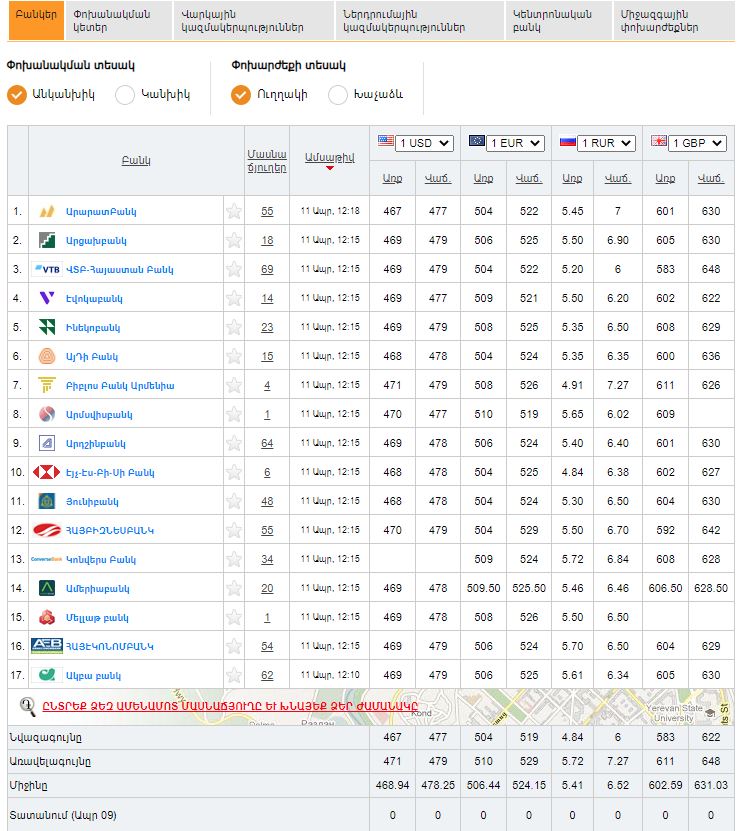Open the Ներդրումային կազմակերպություններ tab
This screenshot has height=831, width=738.
pyautogui.click(x=420, y=20)
